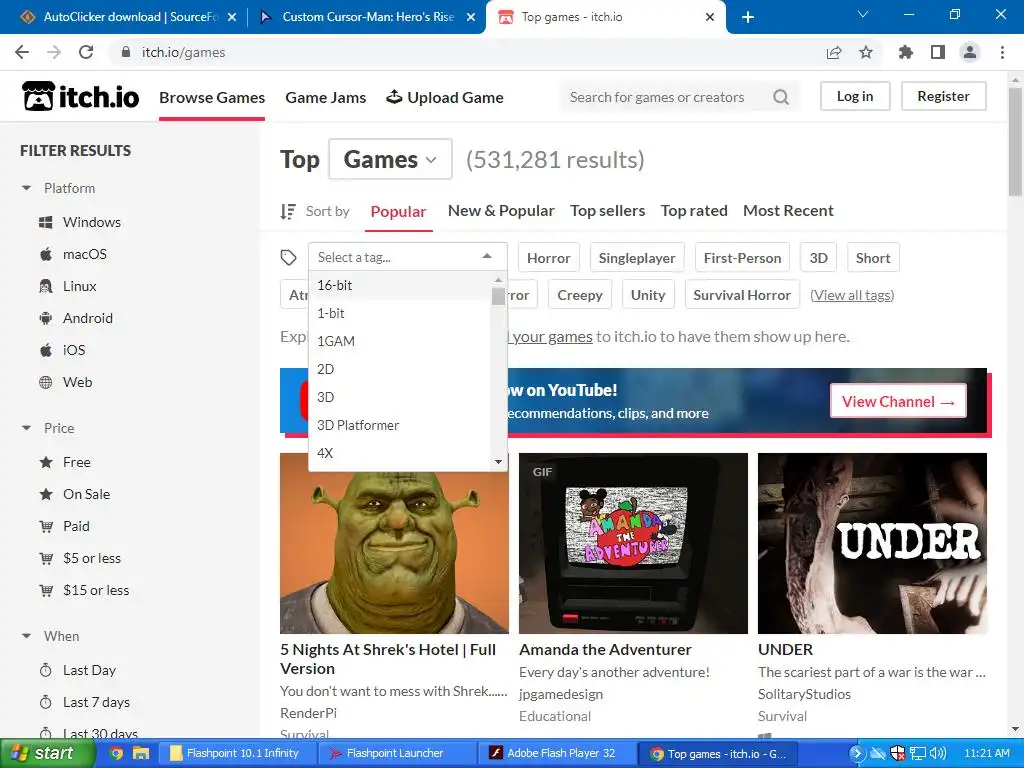Screen dimensions: 1024x768
Task: Click the Log in button
Action: [x=855, y=96]
